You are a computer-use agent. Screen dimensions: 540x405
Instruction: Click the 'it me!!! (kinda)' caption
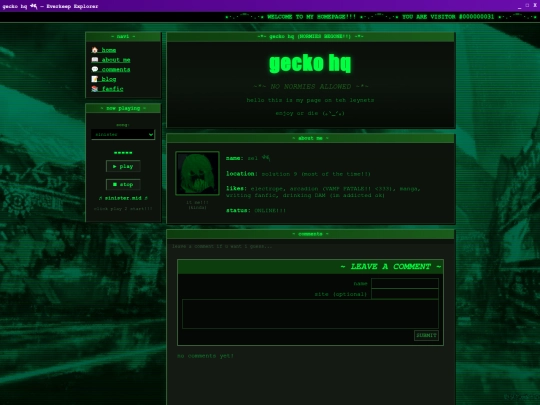click(x=197, y=205)
